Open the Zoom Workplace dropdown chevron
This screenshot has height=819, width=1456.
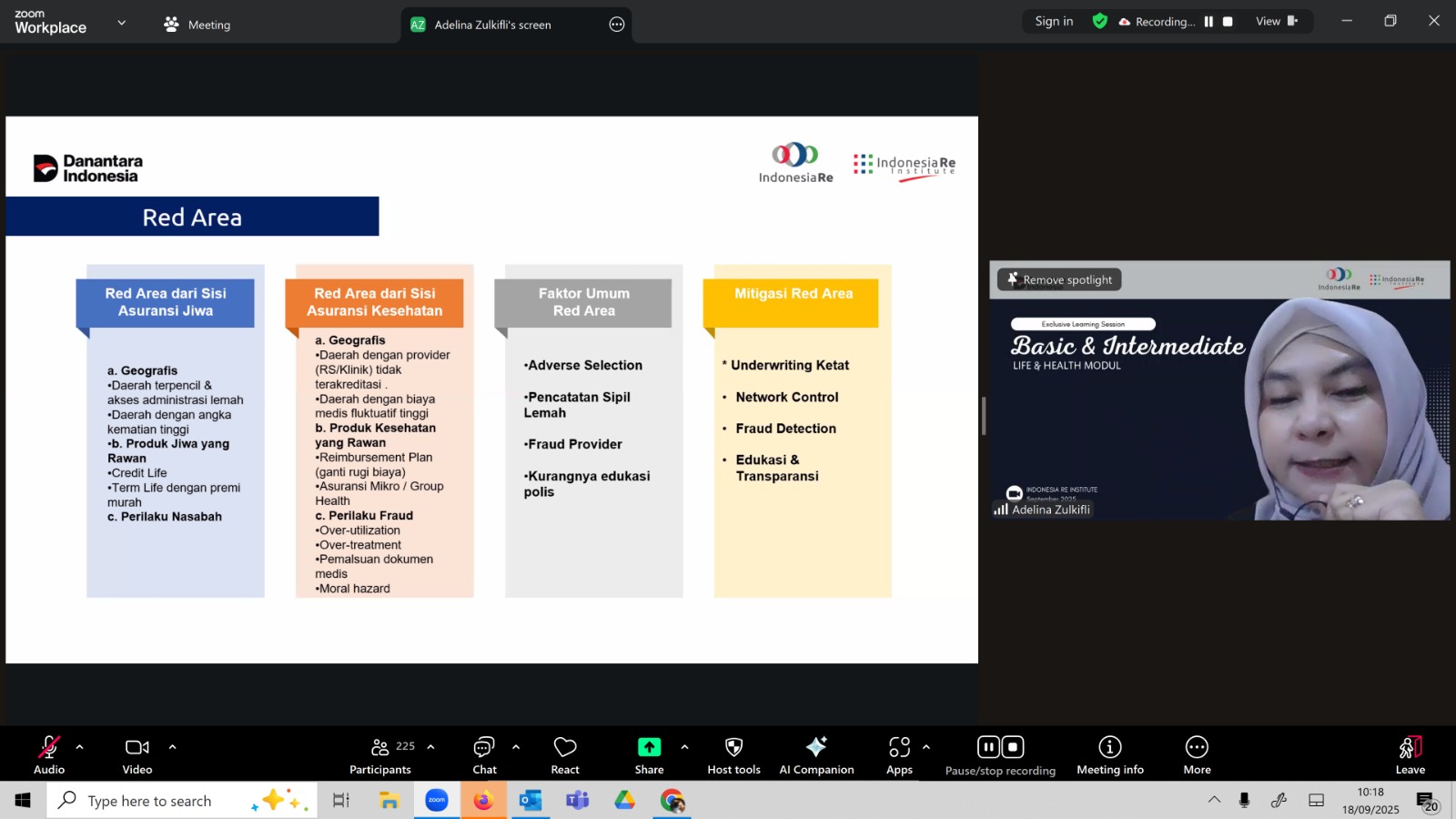pos(122,23)
